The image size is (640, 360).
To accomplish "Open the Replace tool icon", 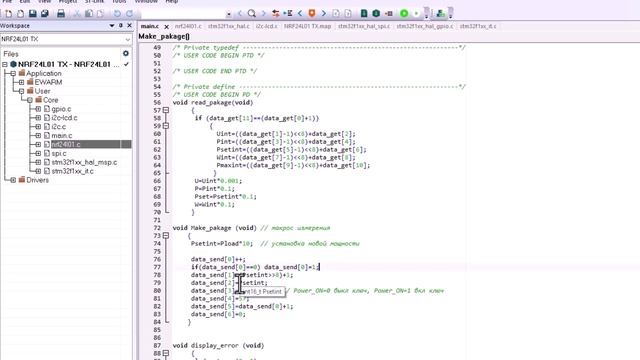I will pyautogui.click(x=276, y=13).
